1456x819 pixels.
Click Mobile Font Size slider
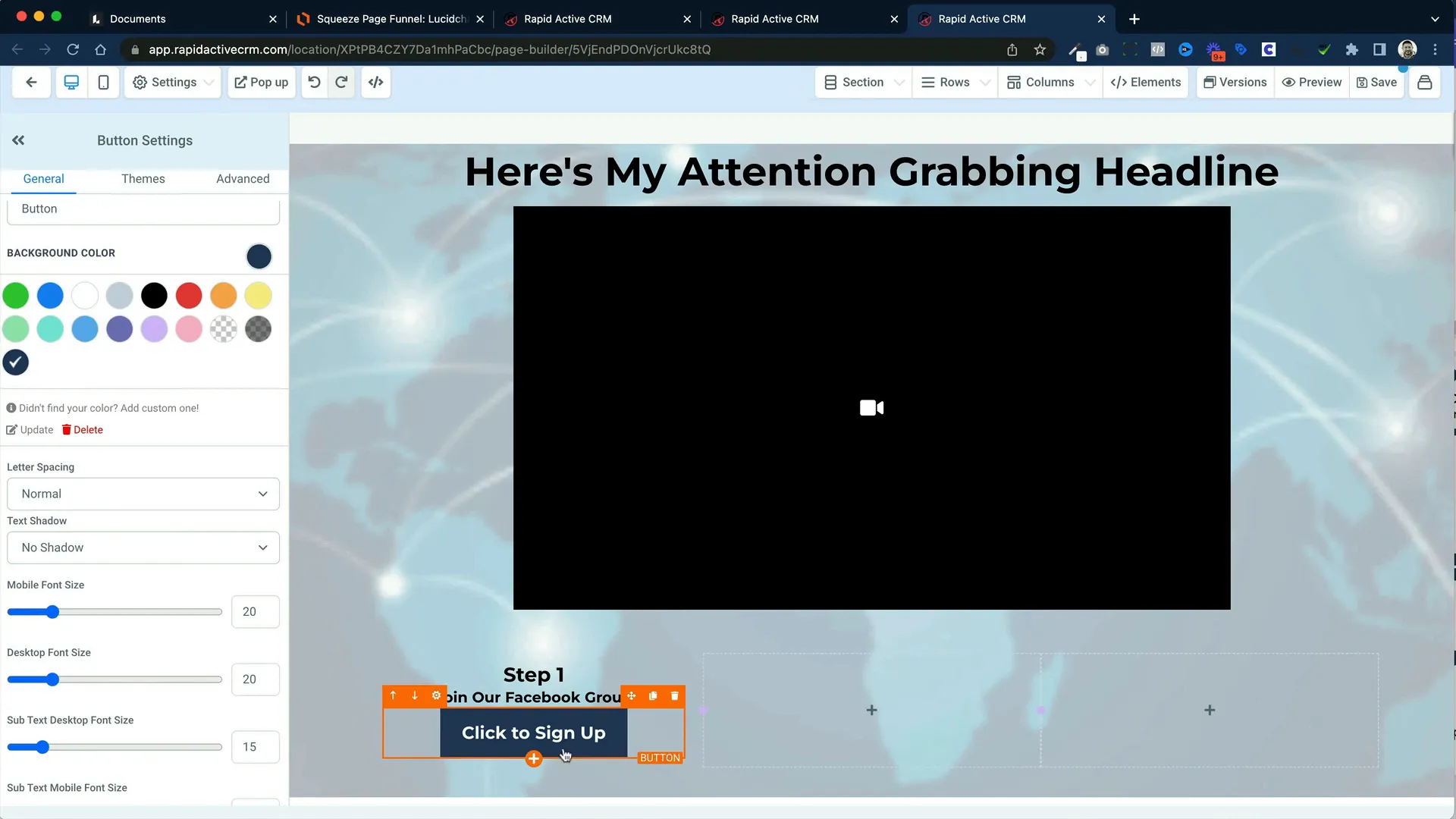[115, 612]
